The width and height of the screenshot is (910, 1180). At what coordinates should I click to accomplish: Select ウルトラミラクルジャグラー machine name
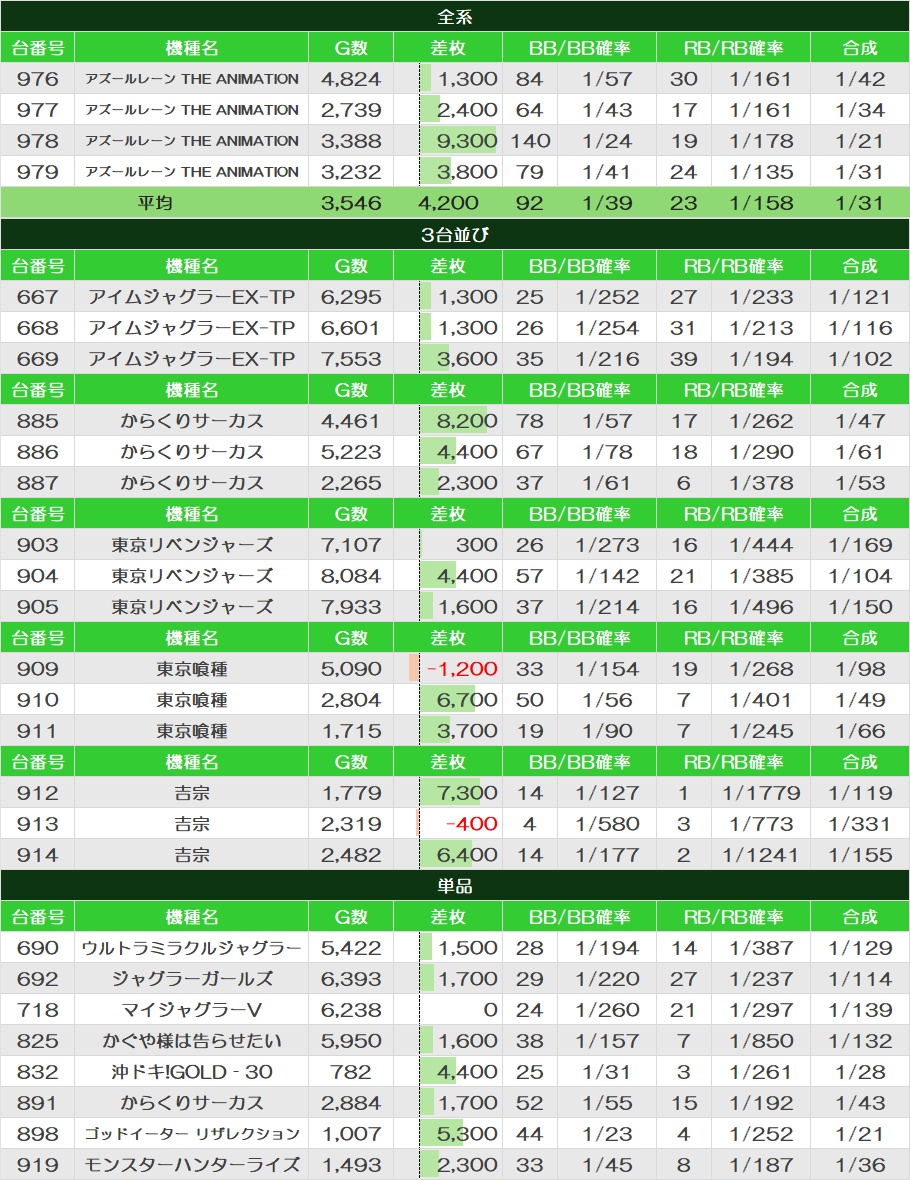tap(191, 948)
